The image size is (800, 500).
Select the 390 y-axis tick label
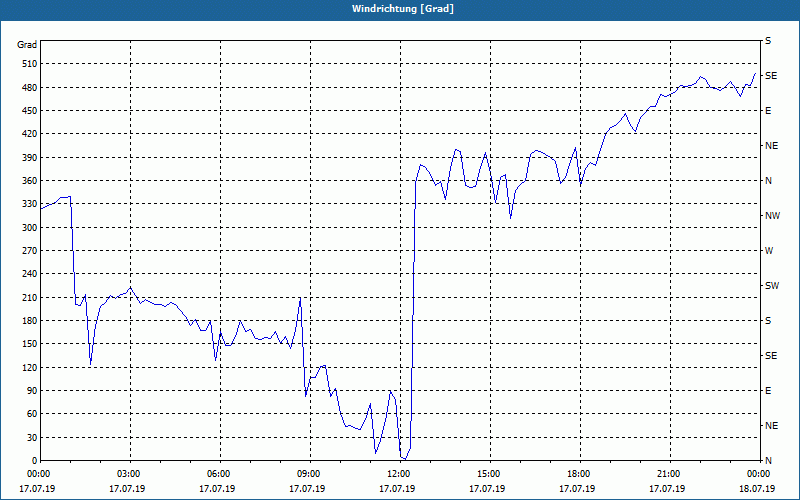30,158
